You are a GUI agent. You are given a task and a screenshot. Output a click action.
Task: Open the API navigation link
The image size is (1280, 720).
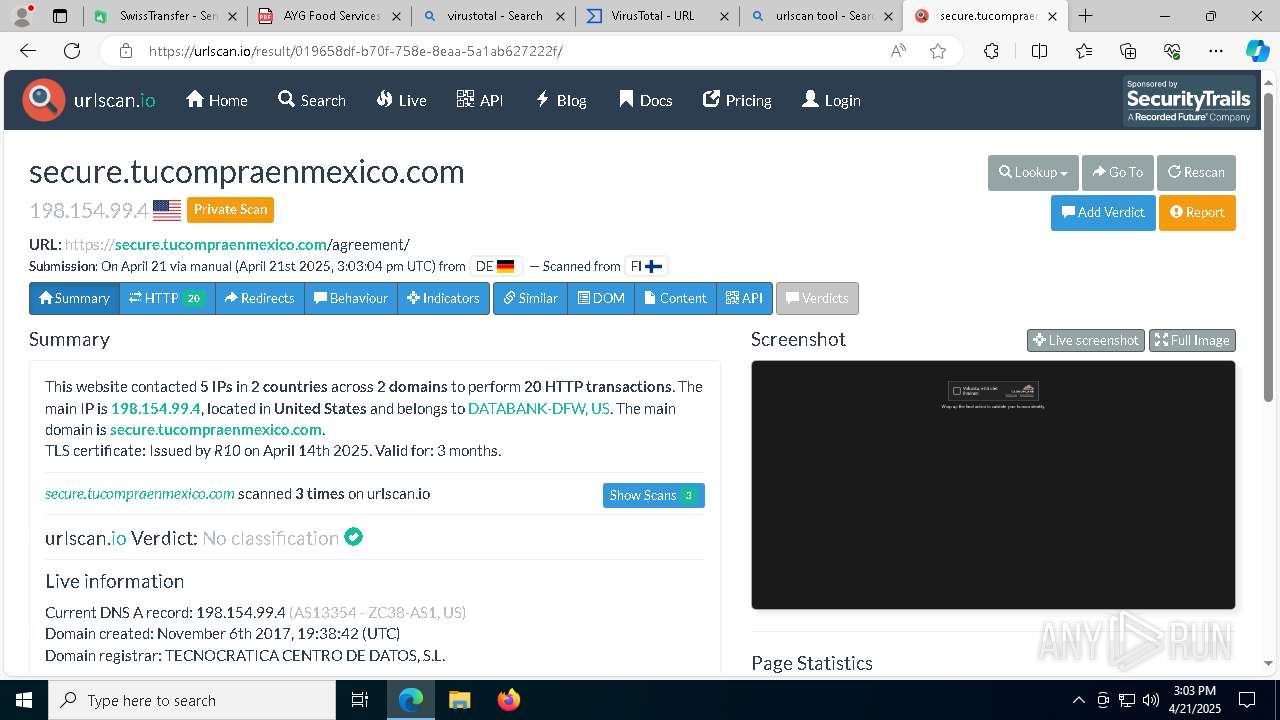click(x=480, y=100)
